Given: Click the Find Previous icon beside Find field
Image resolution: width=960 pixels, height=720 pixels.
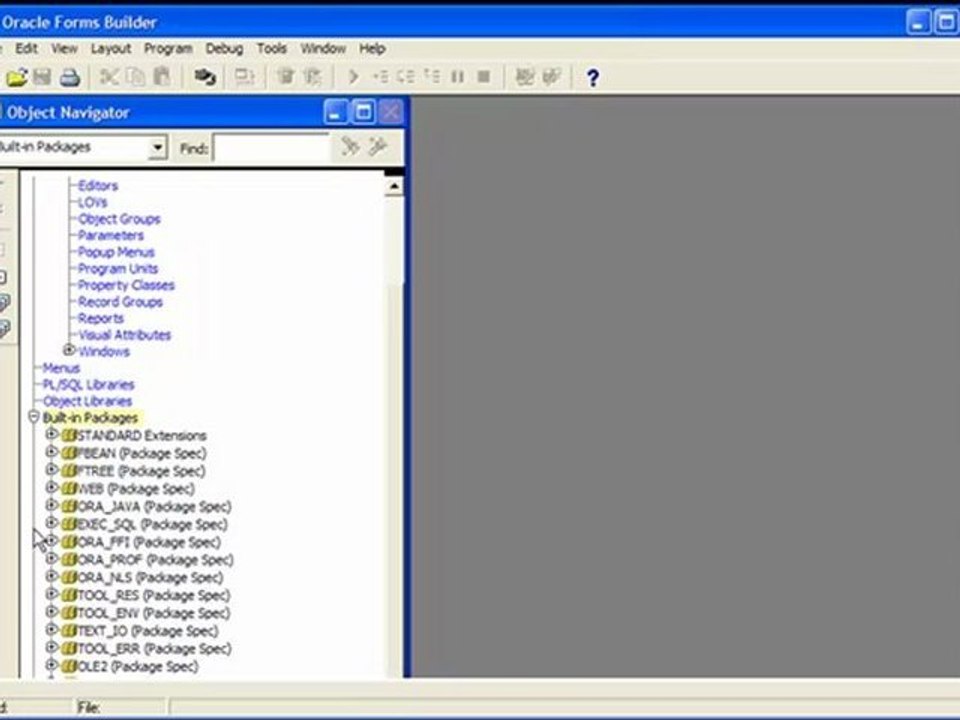Looking at the screenshot, I should click(377, 146).
